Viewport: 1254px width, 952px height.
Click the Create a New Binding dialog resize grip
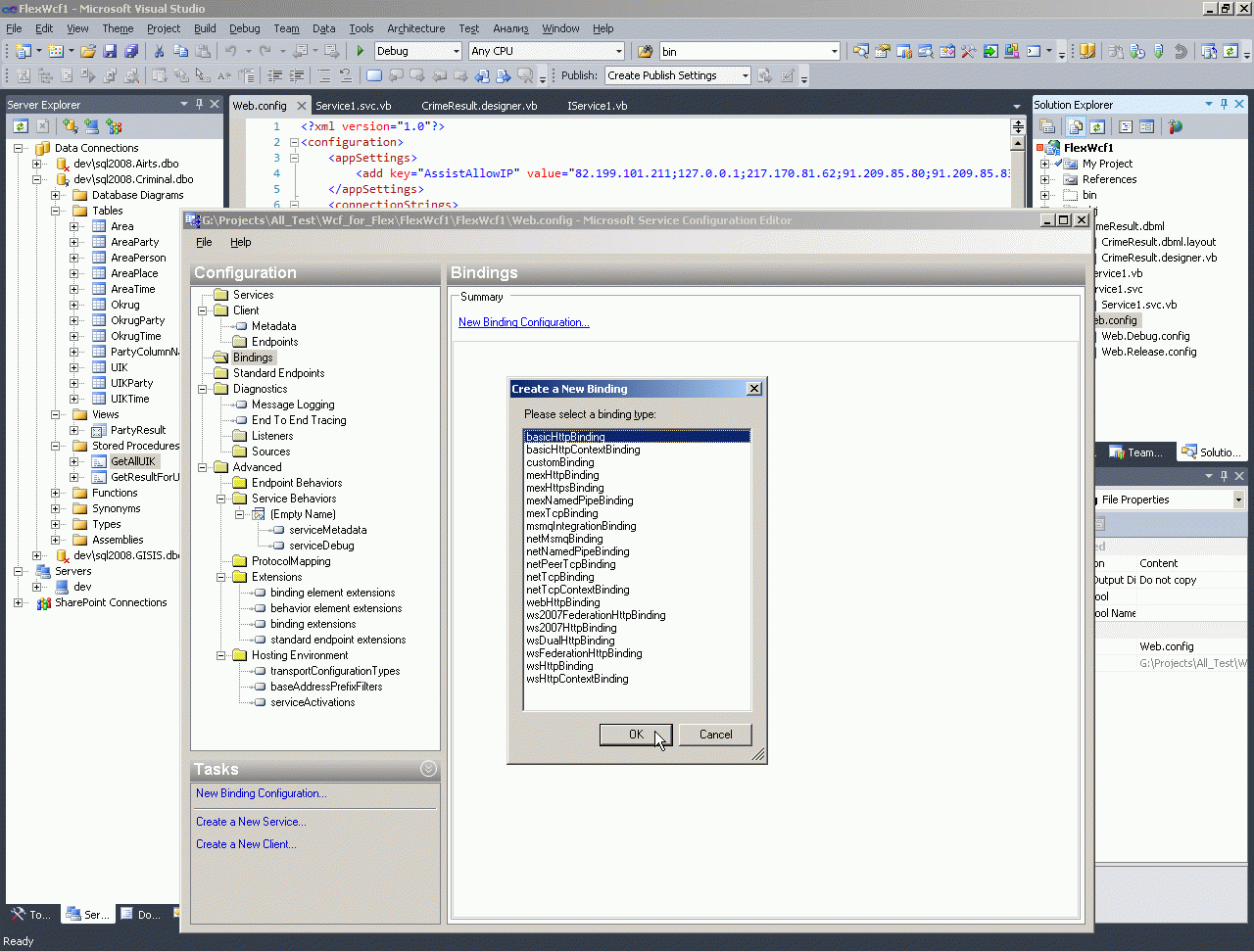pyautogui.click(x=758, y=754)
